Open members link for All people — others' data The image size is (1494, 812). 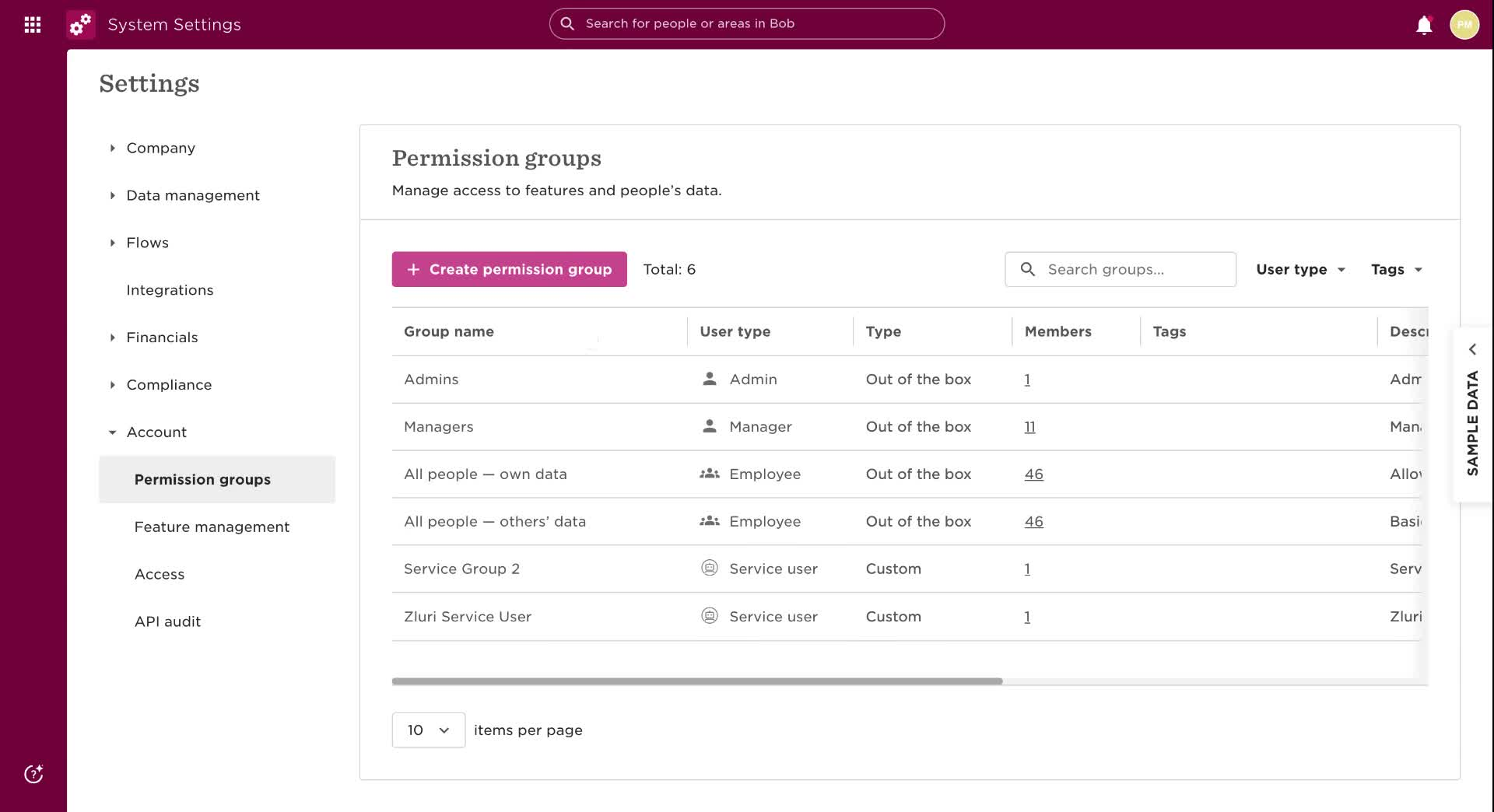[x=1033, y=522]
